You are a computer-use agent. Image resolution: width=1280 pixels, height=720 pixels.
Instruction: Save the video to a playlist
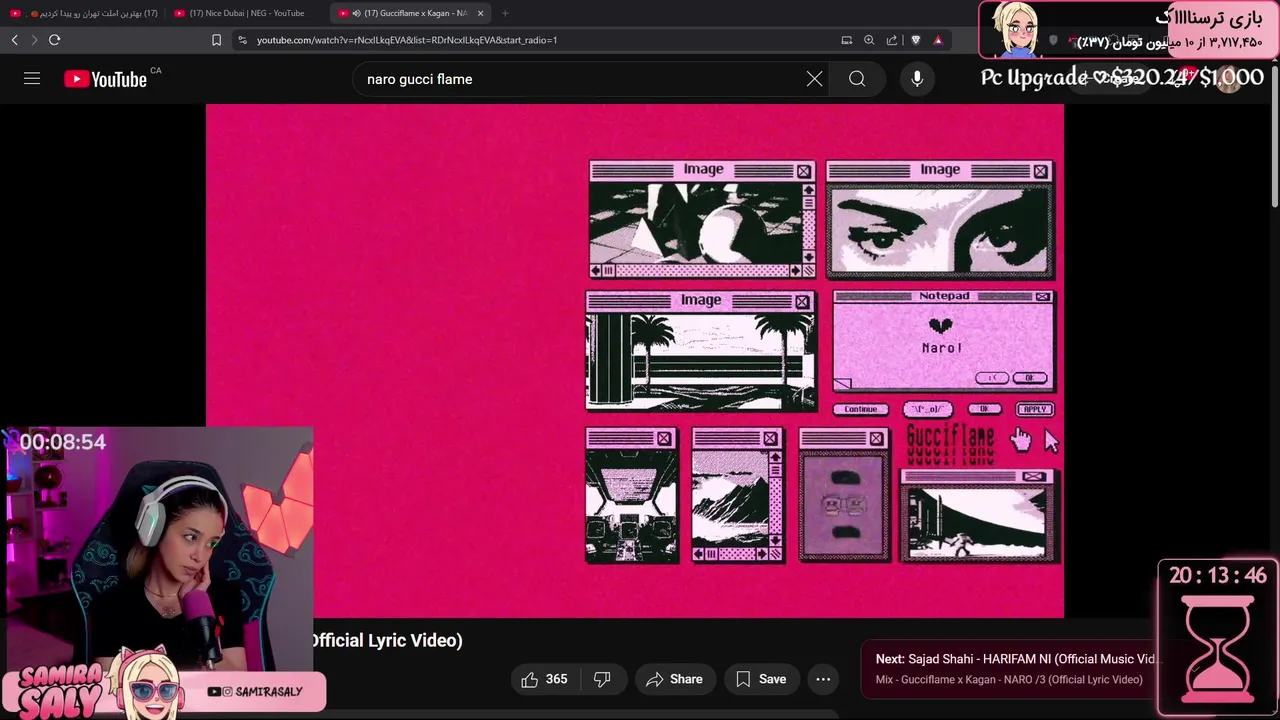coord(761,679)
